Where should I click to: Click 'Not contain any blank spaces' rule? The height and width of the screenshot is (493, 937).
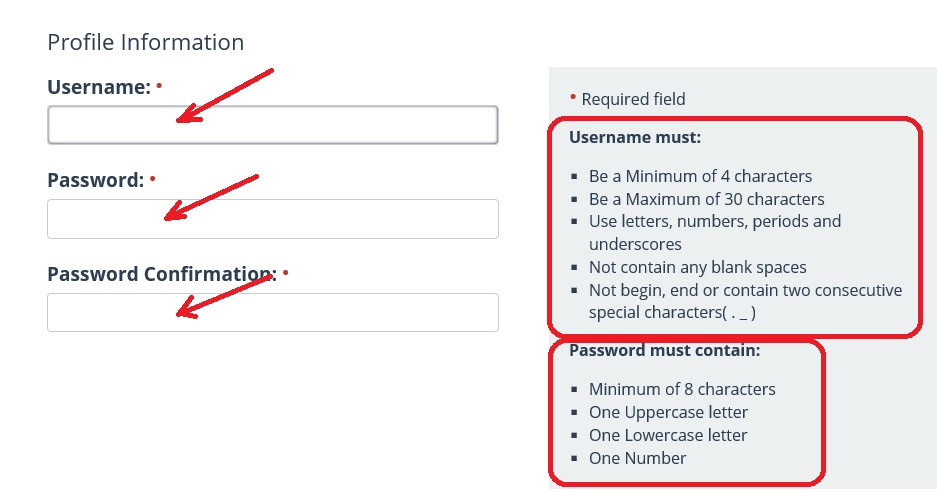coord(697,267)
